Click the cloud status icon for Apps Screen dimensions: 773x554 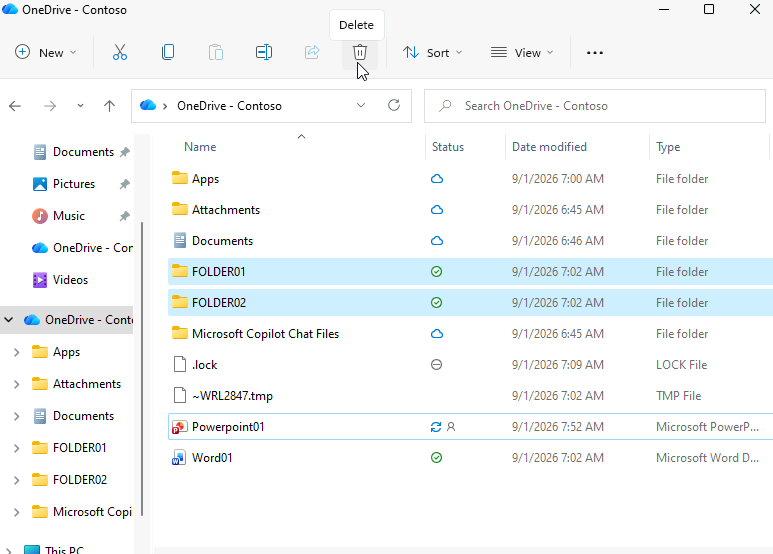pos(437,179)
